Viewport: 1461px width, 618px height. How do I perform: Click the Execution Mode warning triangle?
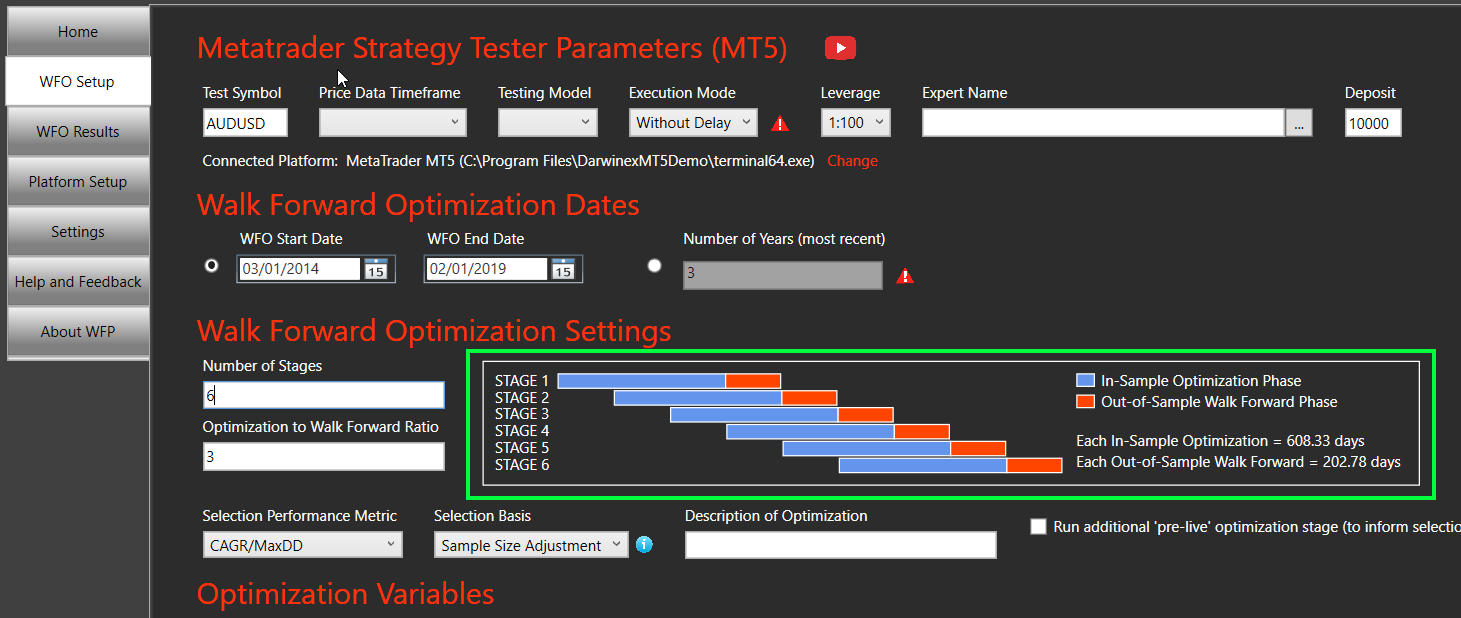pos(780,124)
